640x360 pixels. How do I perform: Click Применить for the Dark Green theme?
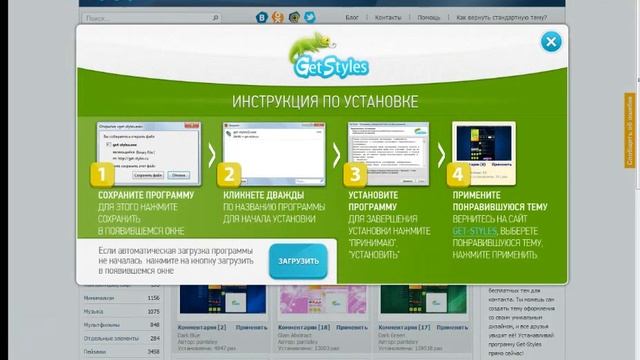pyautogui.click(x=452, y=327)
